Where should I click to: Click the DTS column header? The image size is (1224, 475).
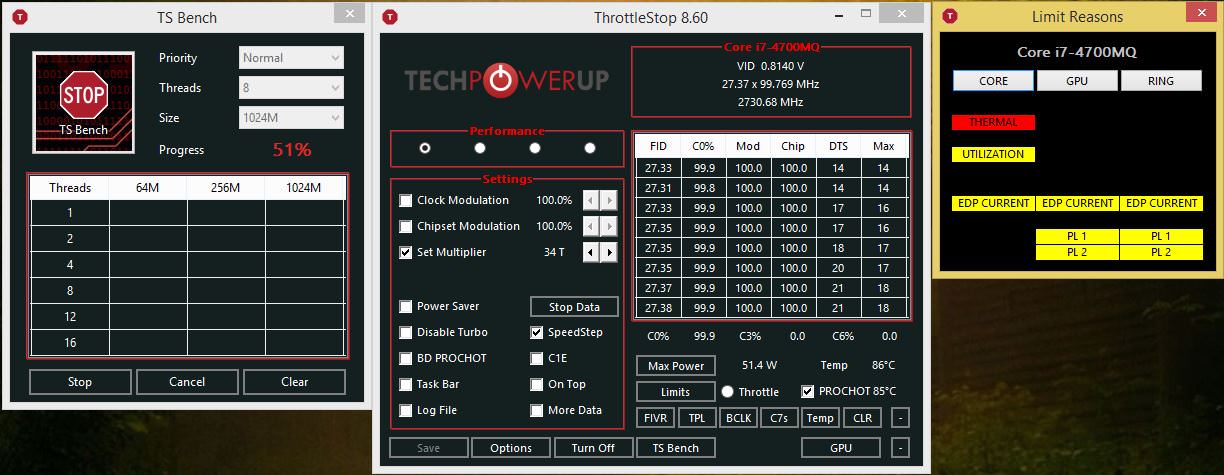(838, 146)
